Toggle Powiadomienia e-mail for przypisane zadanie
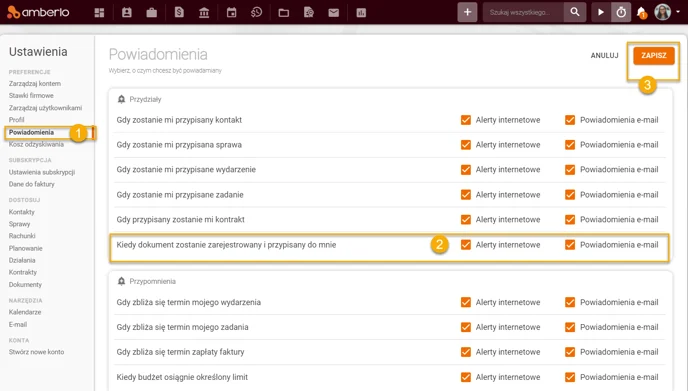This screenshot has width=688, height=391. (x=570, y=194)
